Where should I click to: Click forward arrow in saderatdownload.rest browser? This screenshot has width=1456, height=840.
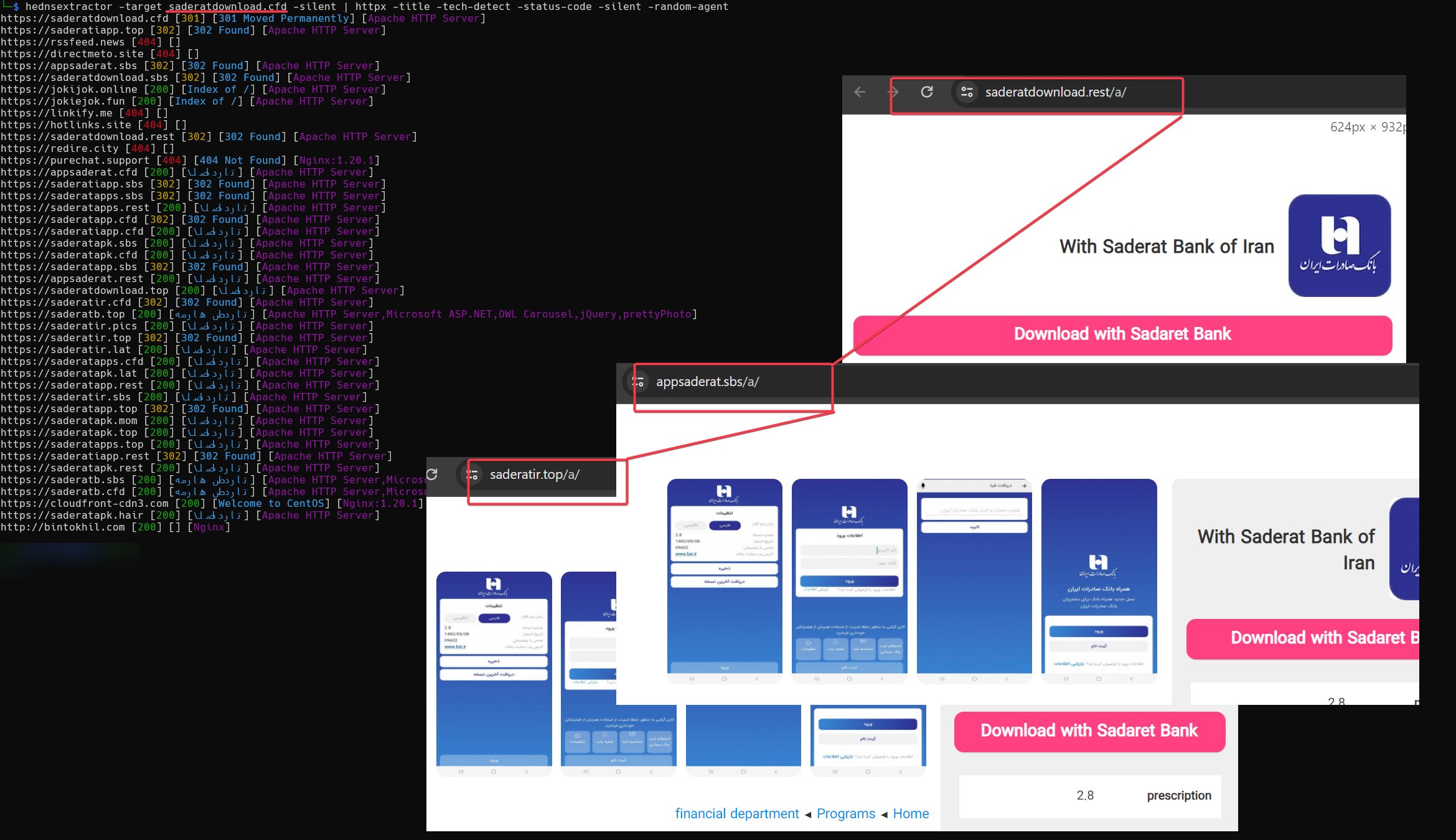pyautogui.click(x=893, y=92)
